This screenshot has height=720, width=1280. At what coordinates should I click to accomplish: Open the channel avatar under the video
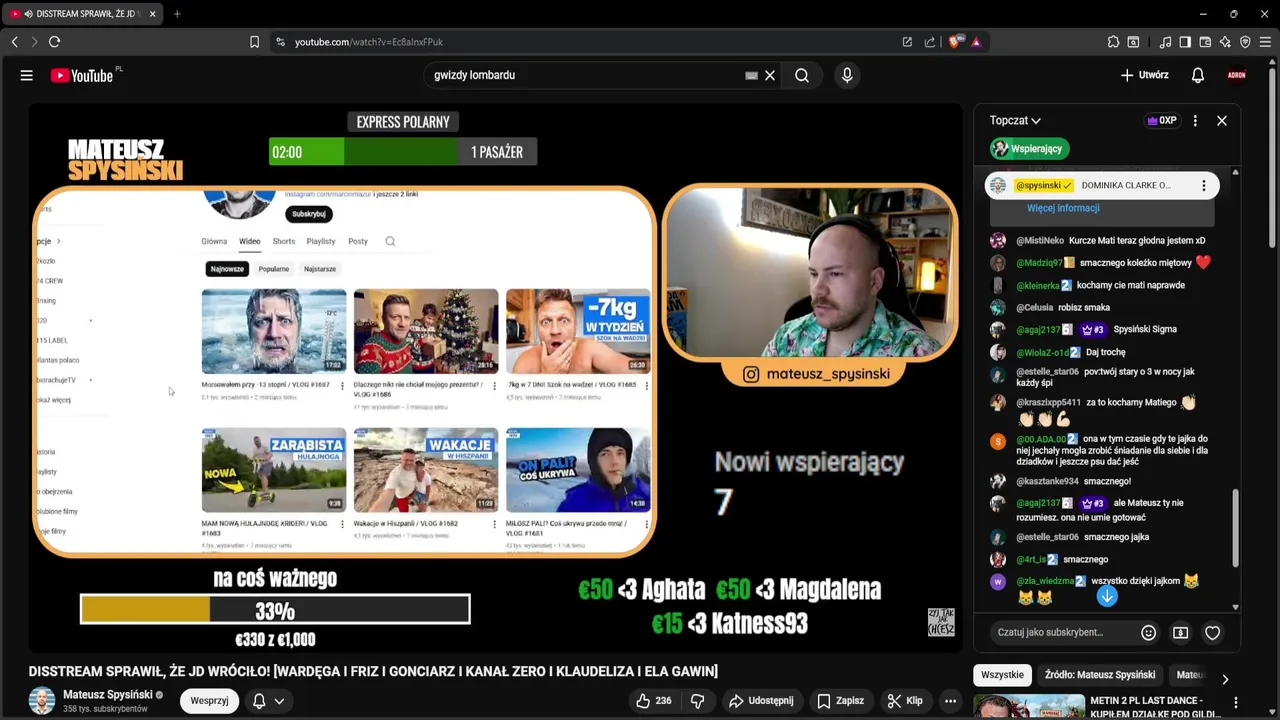pos(42,701)
